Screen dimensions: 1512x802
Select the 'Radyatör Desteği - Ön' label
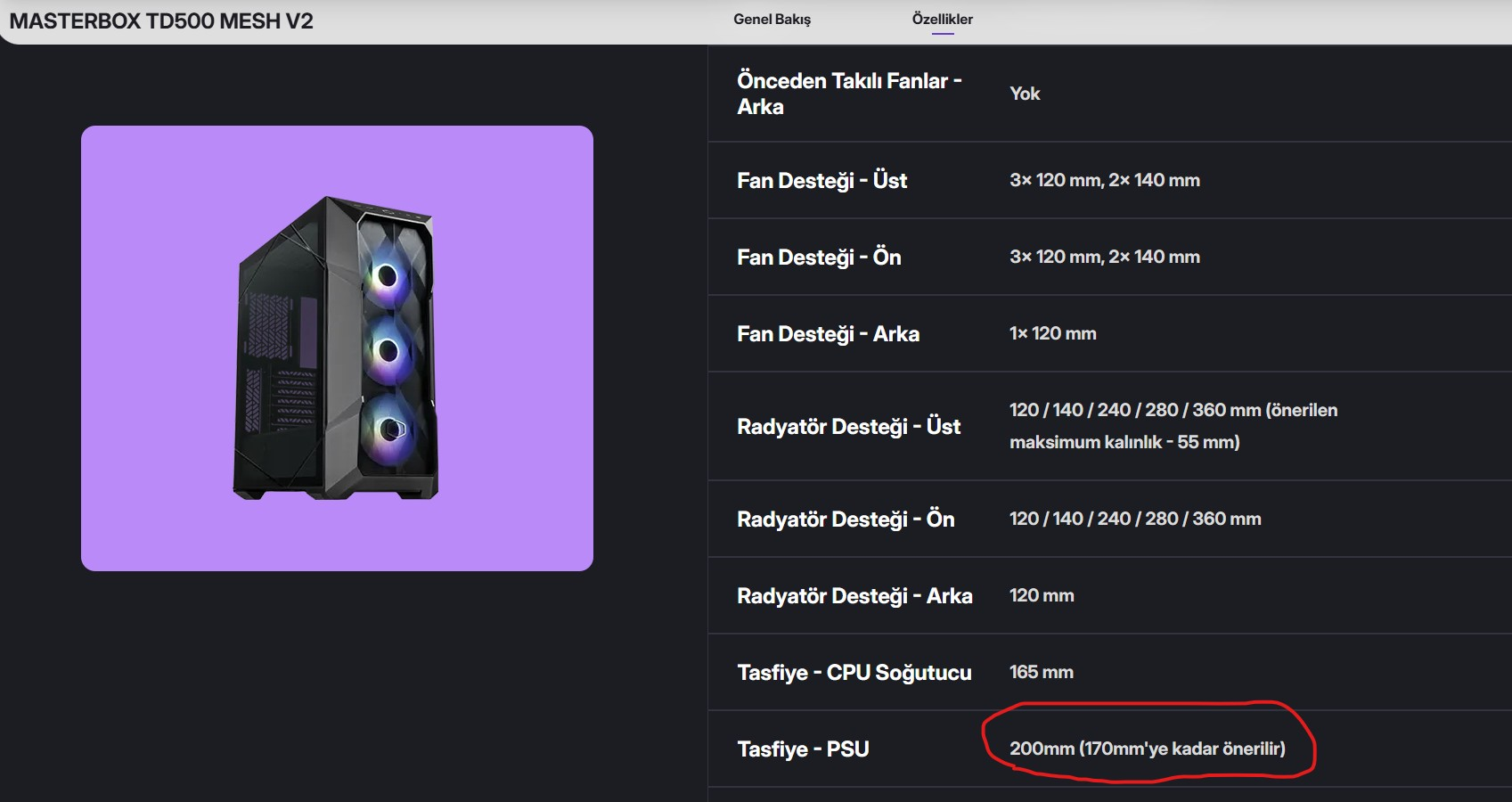tap(846, 520)
